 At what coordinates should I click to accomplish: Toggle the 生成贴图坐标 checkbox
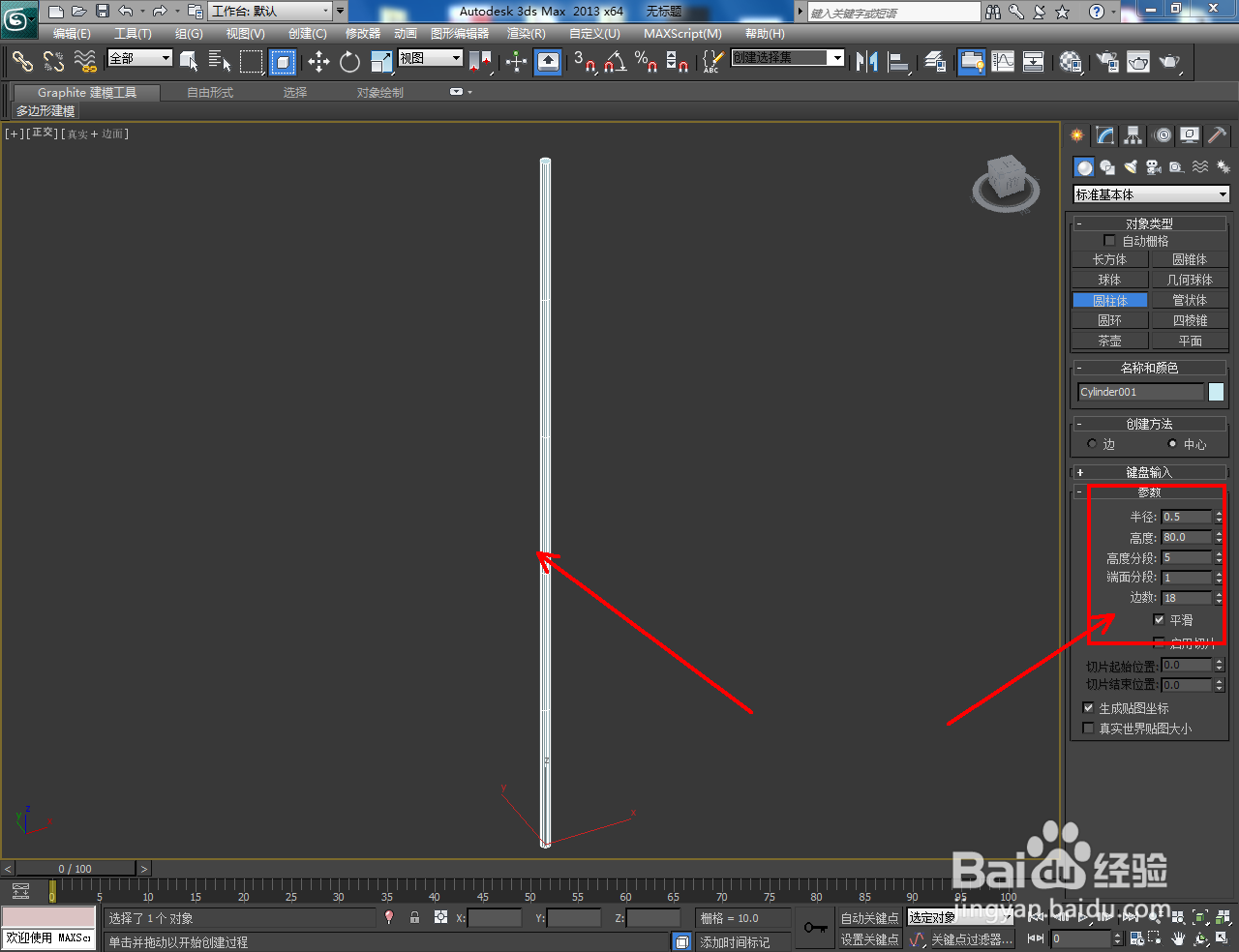(x=1088, y=707)
